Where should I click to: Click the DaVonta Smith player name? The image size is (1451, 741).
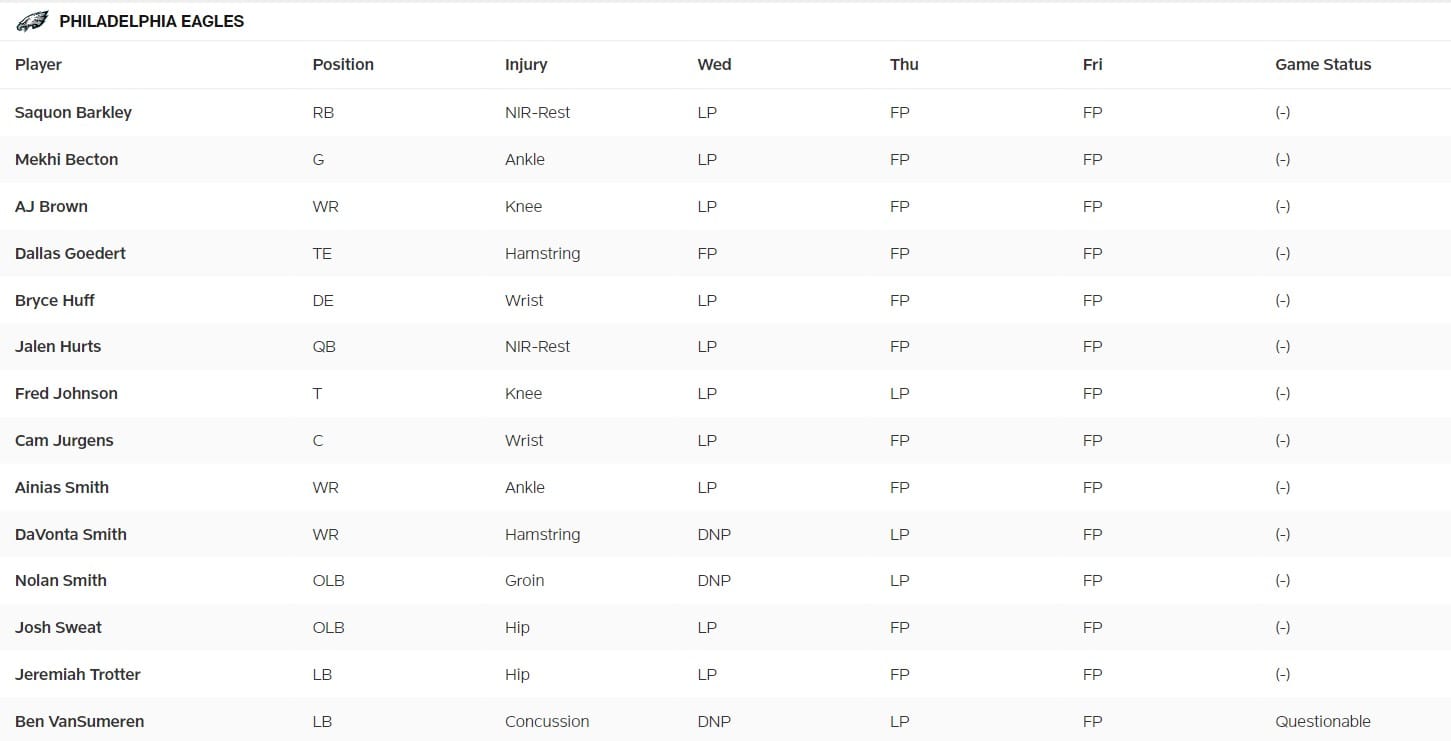(70, 535)
